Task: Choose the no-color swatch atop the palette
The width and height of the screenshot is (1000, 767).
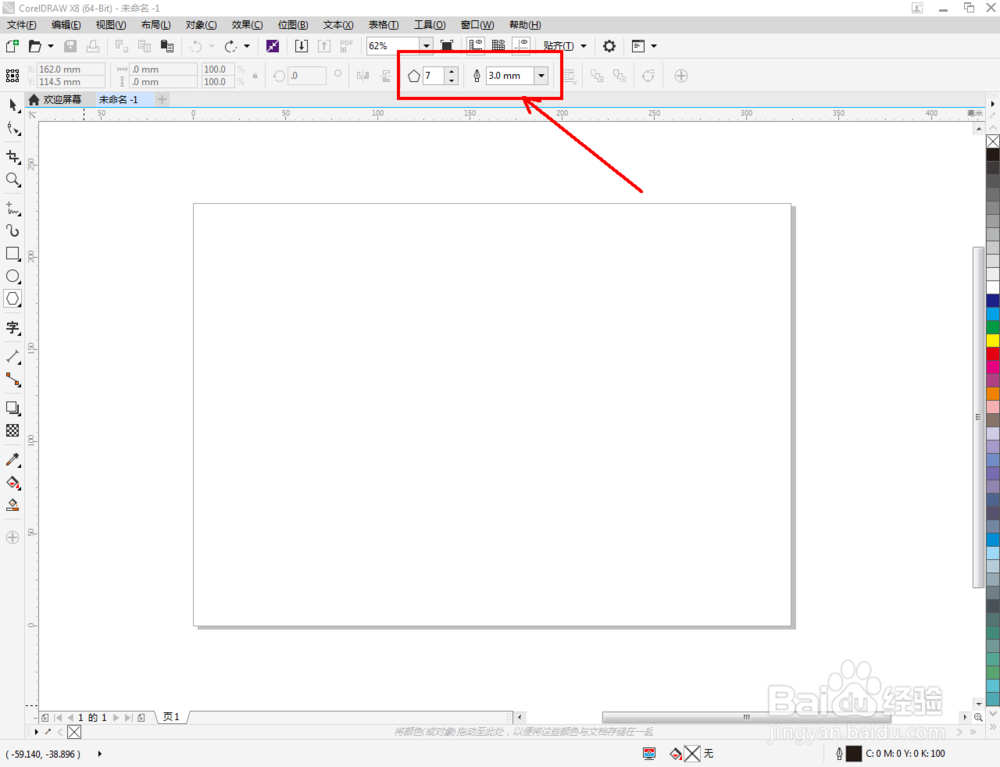Action: (x=993, y=141)
